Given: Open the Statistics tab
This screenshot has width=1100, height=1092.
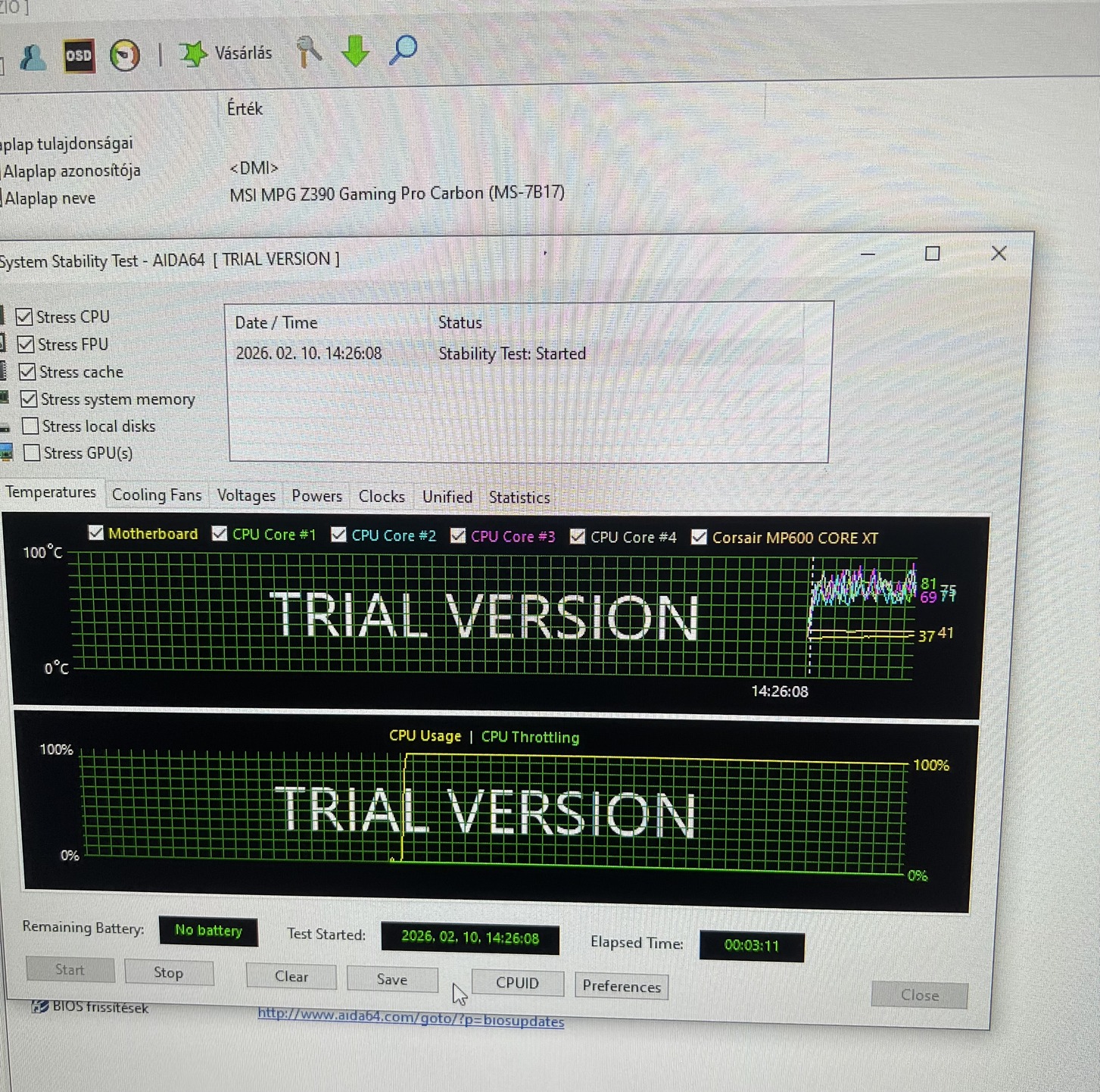Looking at the screenshot, I should [x=519, y=498].
